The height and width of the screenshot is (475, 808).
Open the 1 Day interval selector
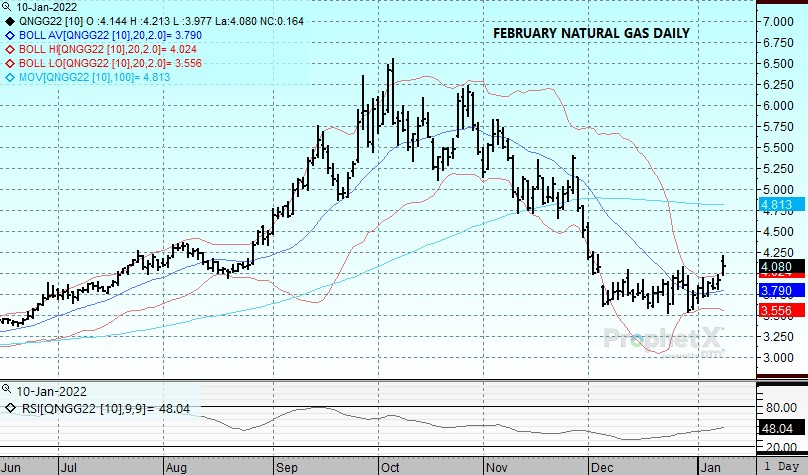point(780,467)
